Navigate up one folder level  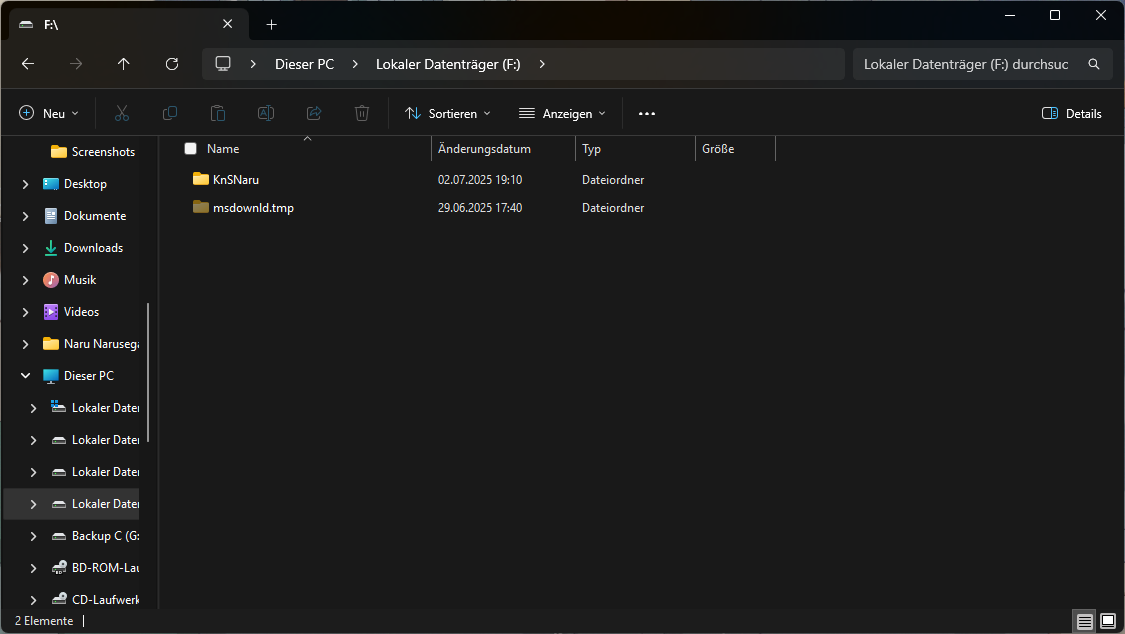point(123,64)
